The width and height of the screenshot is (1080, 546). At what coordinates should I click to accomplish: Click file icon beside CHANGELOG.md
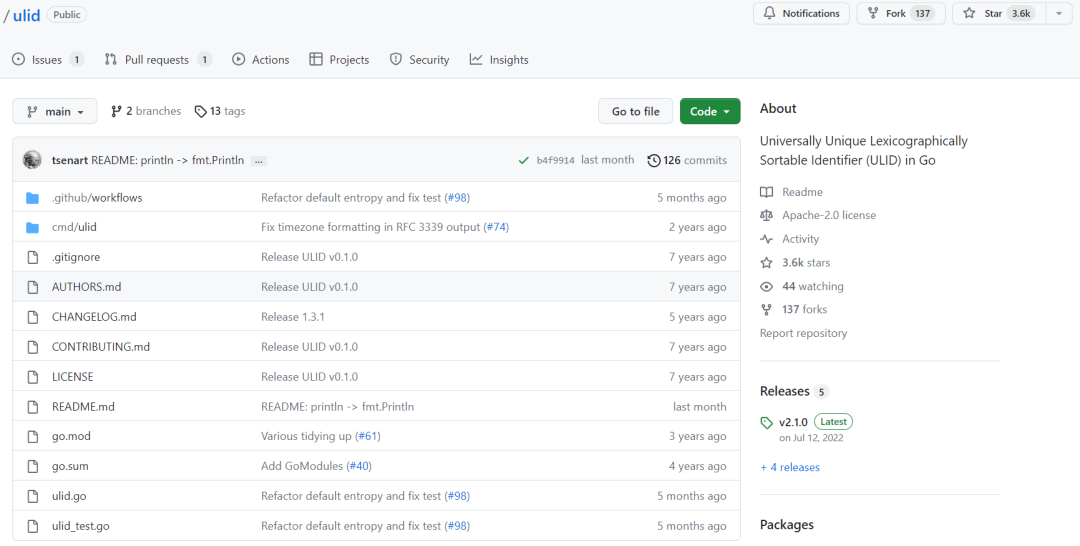pos(32,317)
